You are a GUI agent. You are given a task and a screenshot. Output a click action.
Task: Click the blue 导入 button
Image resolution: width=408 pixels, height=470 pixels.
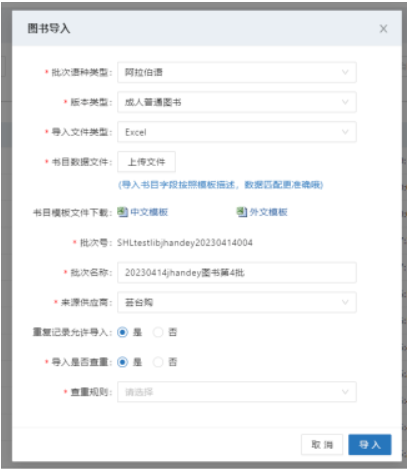[x=370, y=444]
